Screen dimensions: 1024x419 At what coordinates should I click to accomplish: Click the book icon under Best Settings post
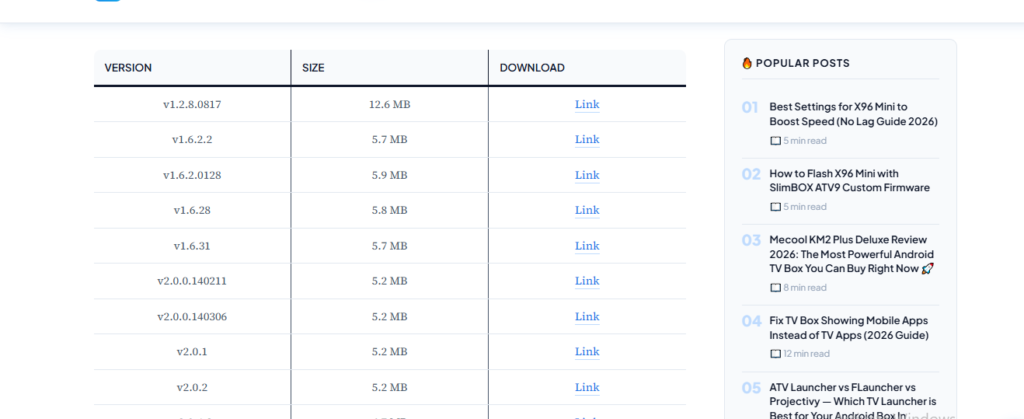point(775,141)
